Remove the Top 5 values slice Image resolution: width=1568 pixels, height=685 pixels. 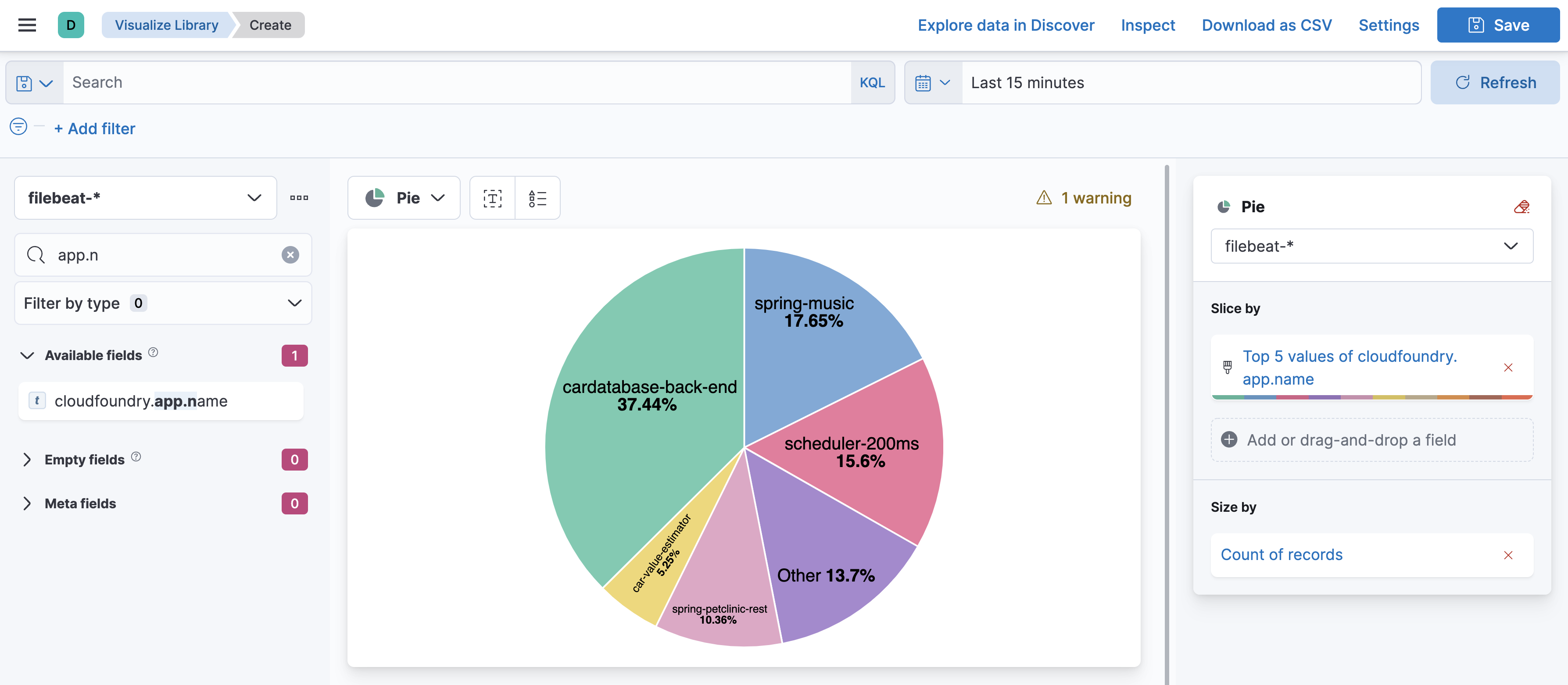pos(1508,367)
